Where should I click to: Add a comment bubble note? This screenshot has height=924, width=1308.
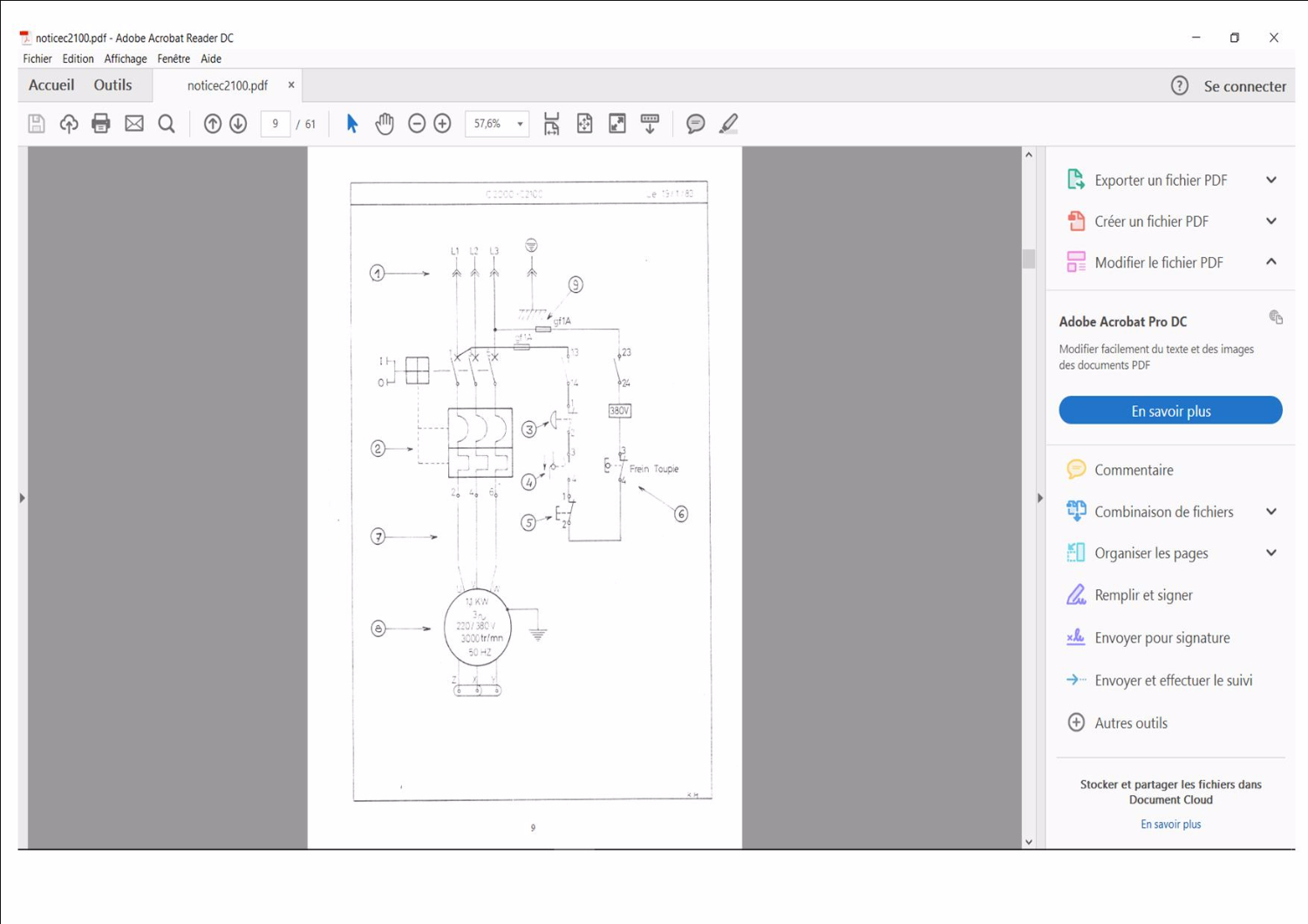pyautogui.click(x=695, y=124)
